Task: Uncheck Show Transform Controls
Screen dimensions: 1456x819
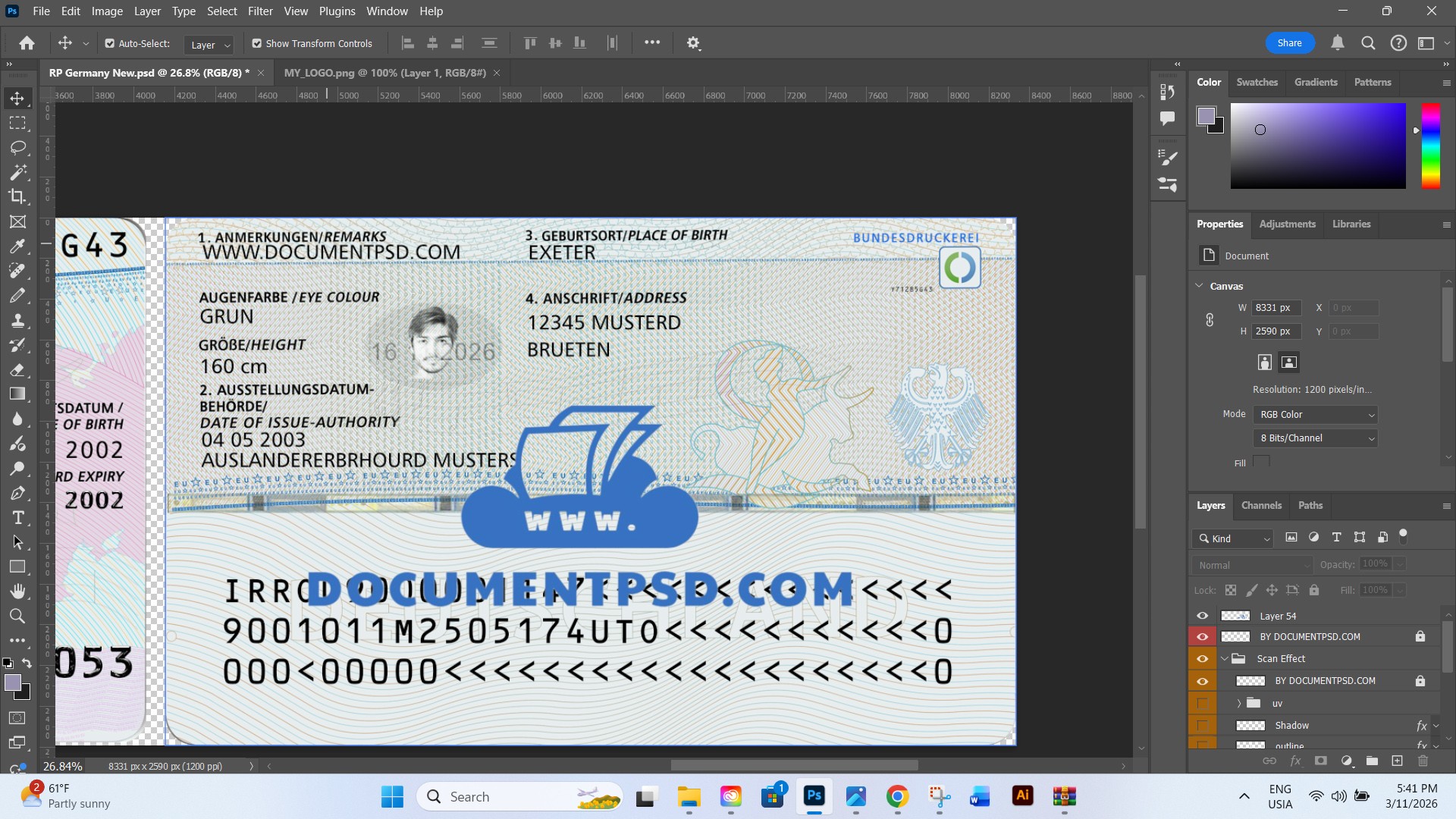Action: pos(257,43)
